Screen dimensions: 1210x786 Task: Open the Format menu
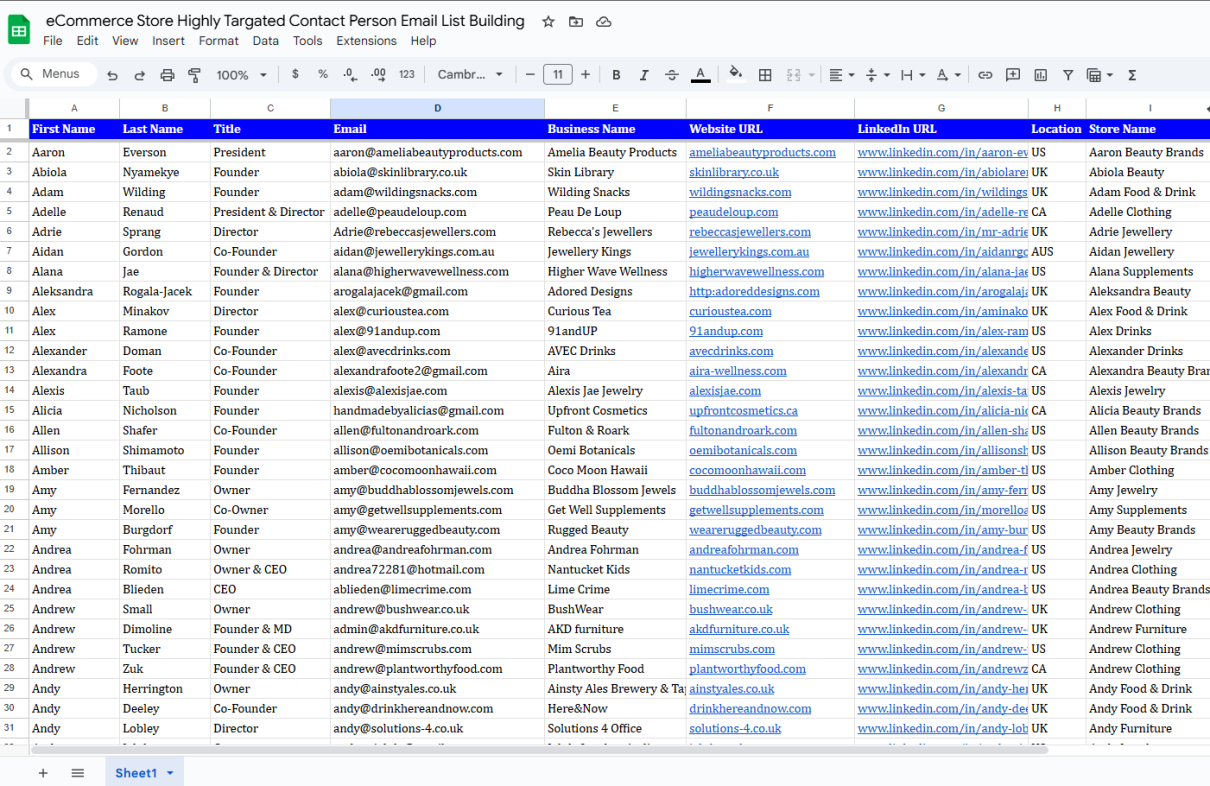coord(218,41)
